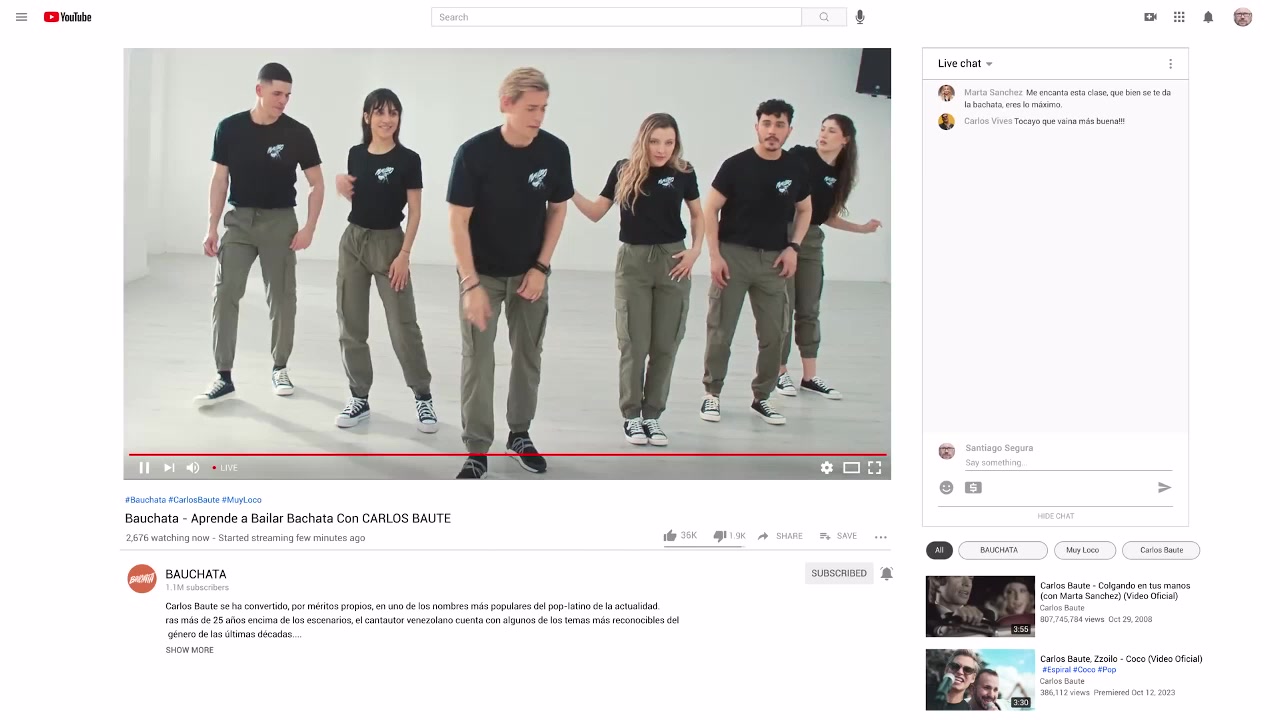Click Marta Sanchez's chat avatar

tap(946, 93)
